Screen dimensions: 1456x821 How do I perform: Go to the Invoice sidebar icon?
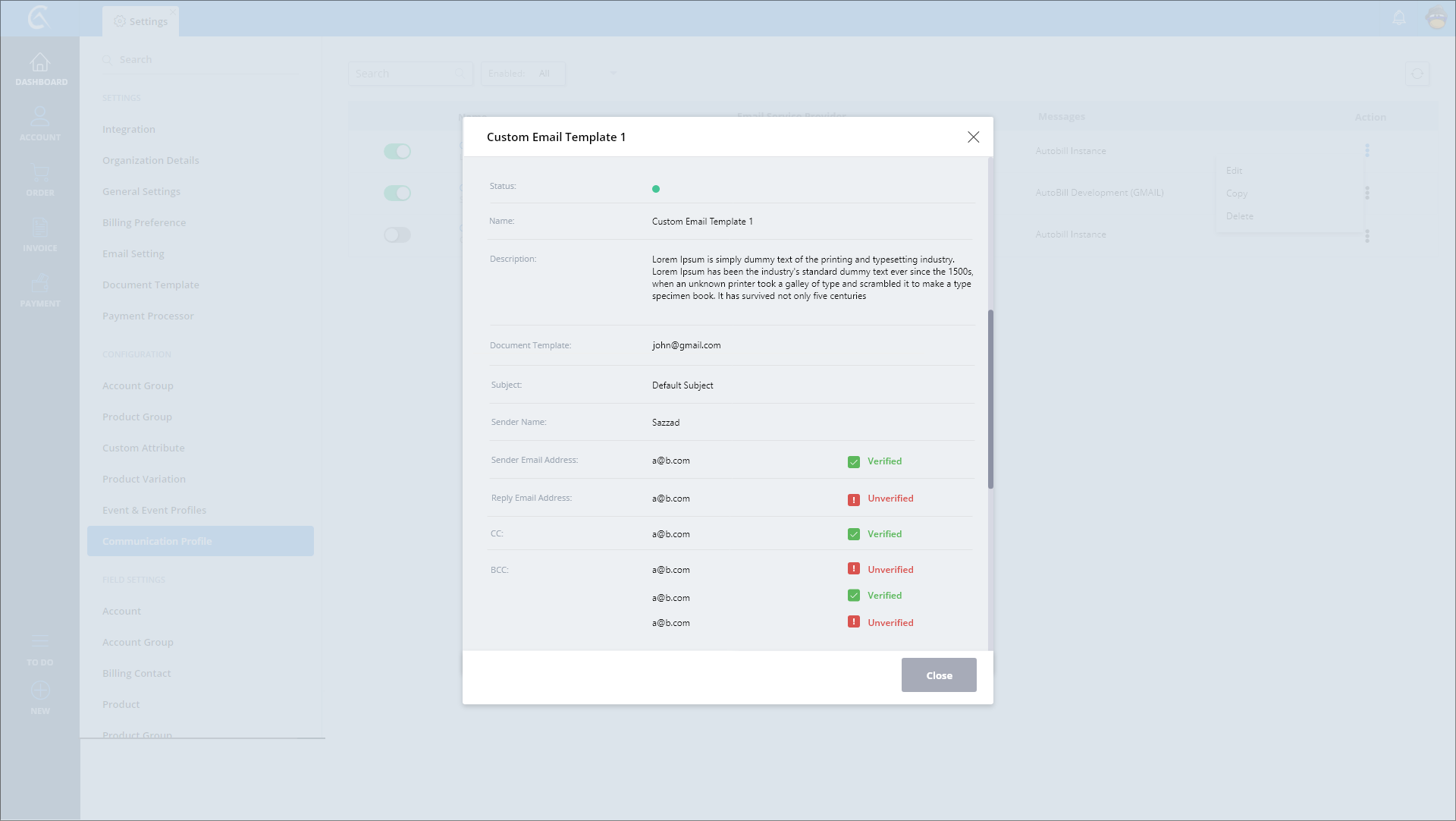point(40,228)
